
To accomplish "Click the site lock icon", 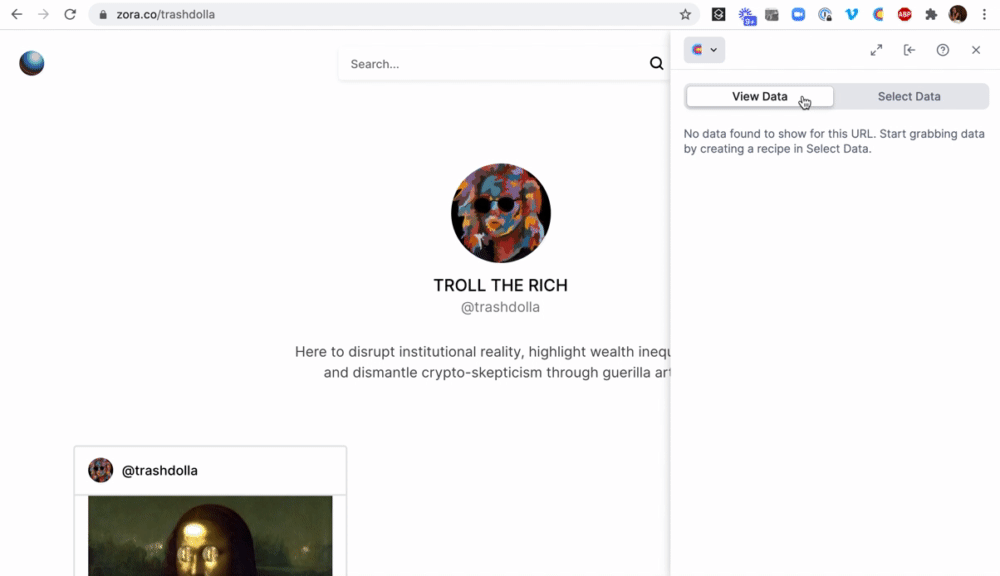I will pyautogui.click(x=103, y=14).
